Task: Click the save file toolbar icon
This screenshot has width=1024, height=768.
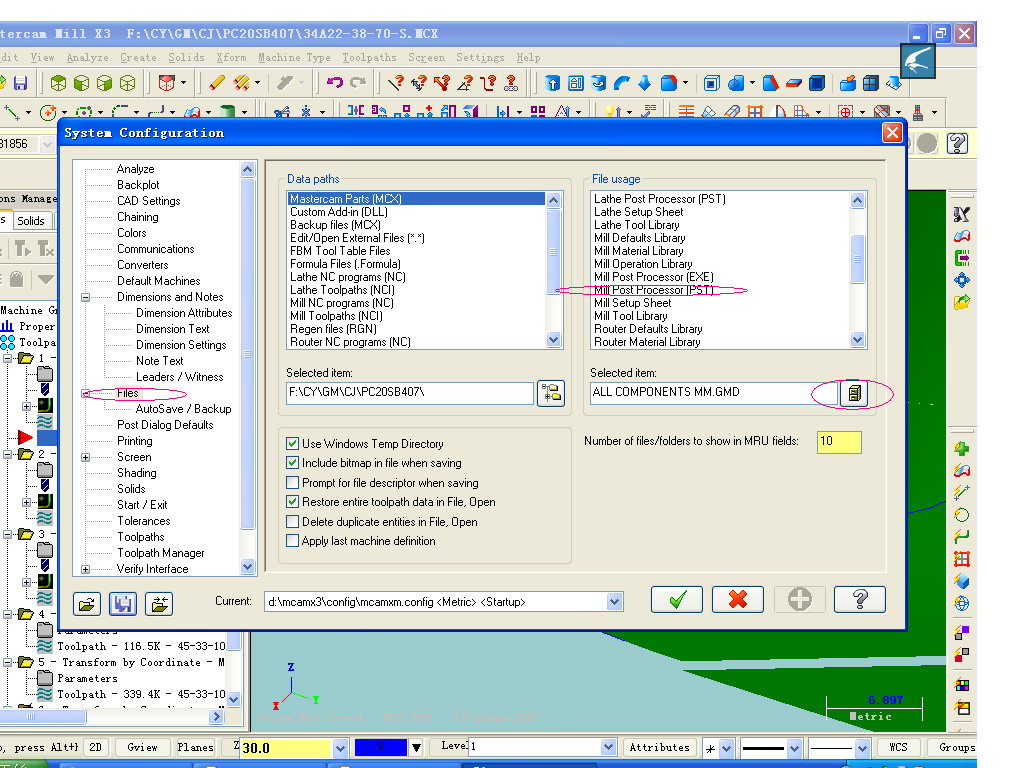Action: 20,83
